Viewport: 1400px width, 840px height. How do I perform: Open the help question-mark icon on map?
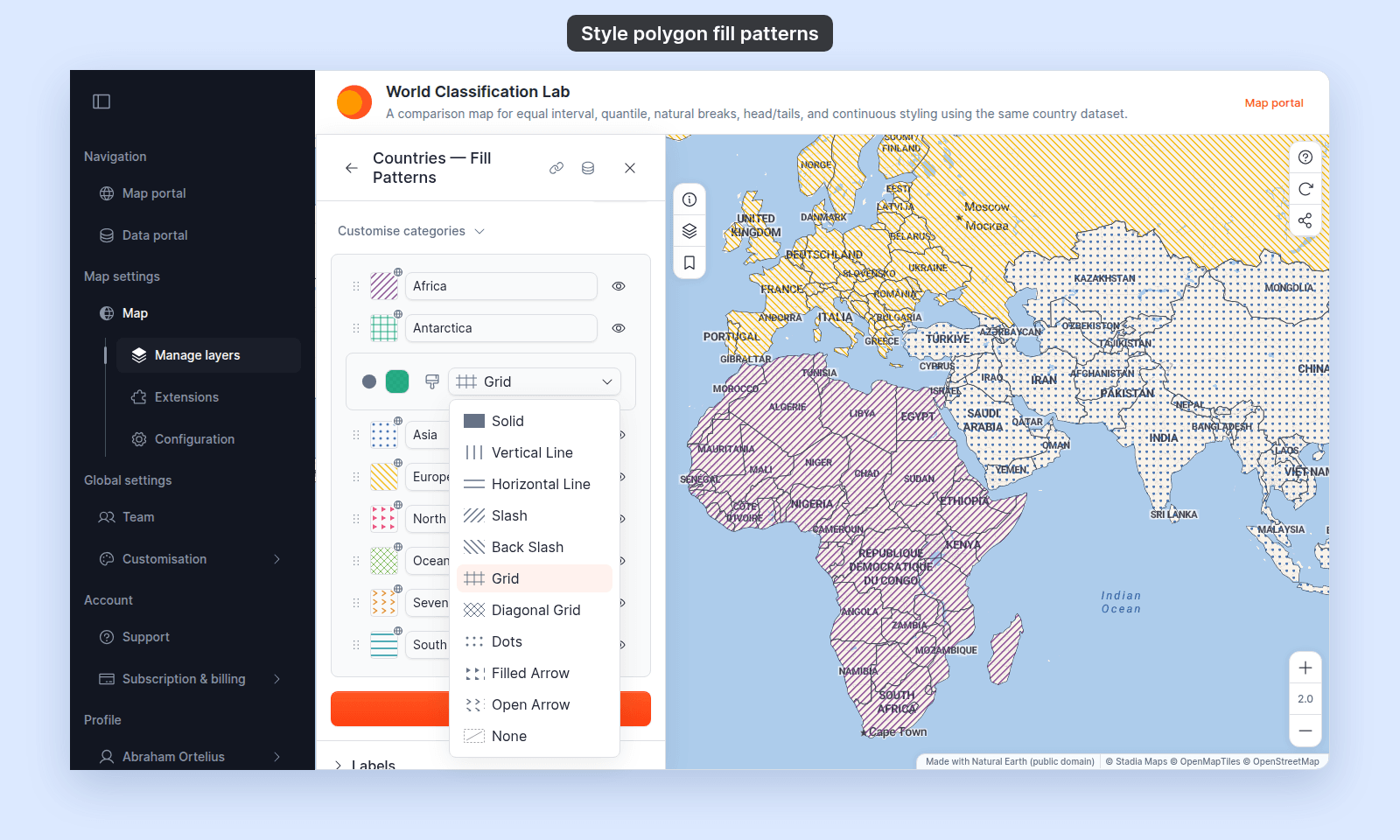[1305, 157]
